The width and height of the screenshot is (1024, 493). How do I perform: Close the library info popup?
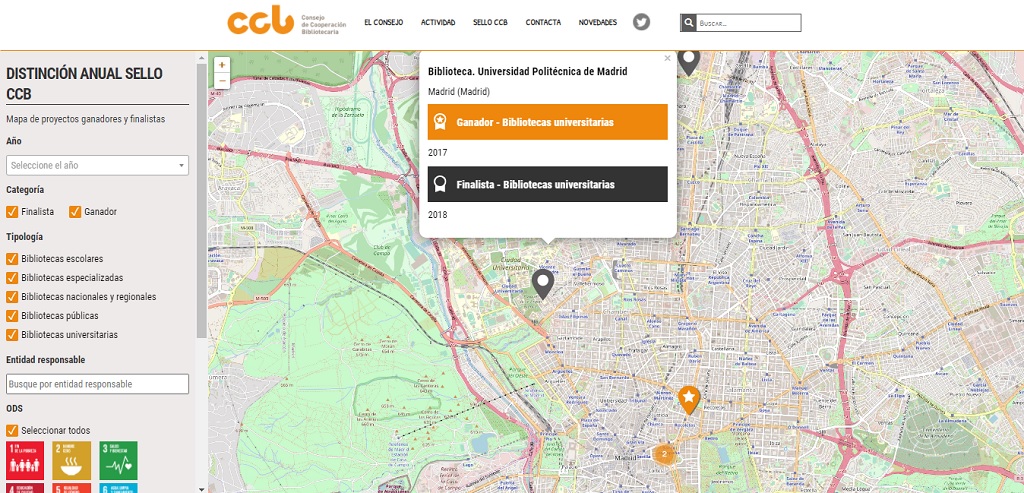[x=667, y=58]
